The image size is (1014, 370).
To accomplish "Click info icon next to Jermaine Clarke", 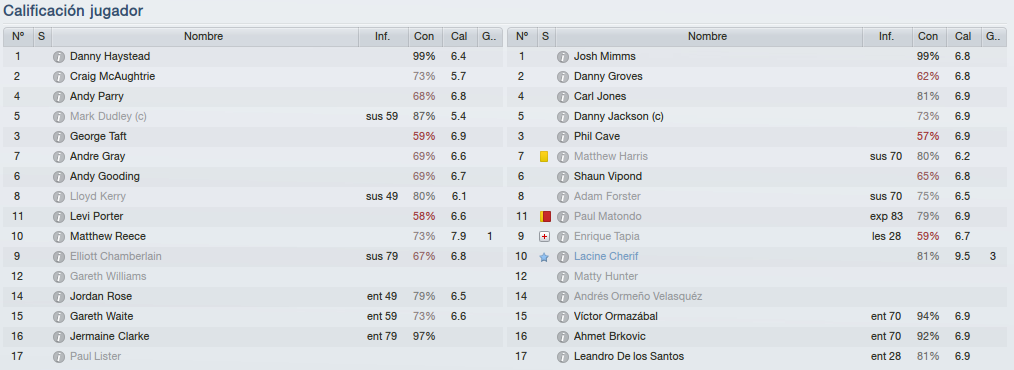I will 59,337.
